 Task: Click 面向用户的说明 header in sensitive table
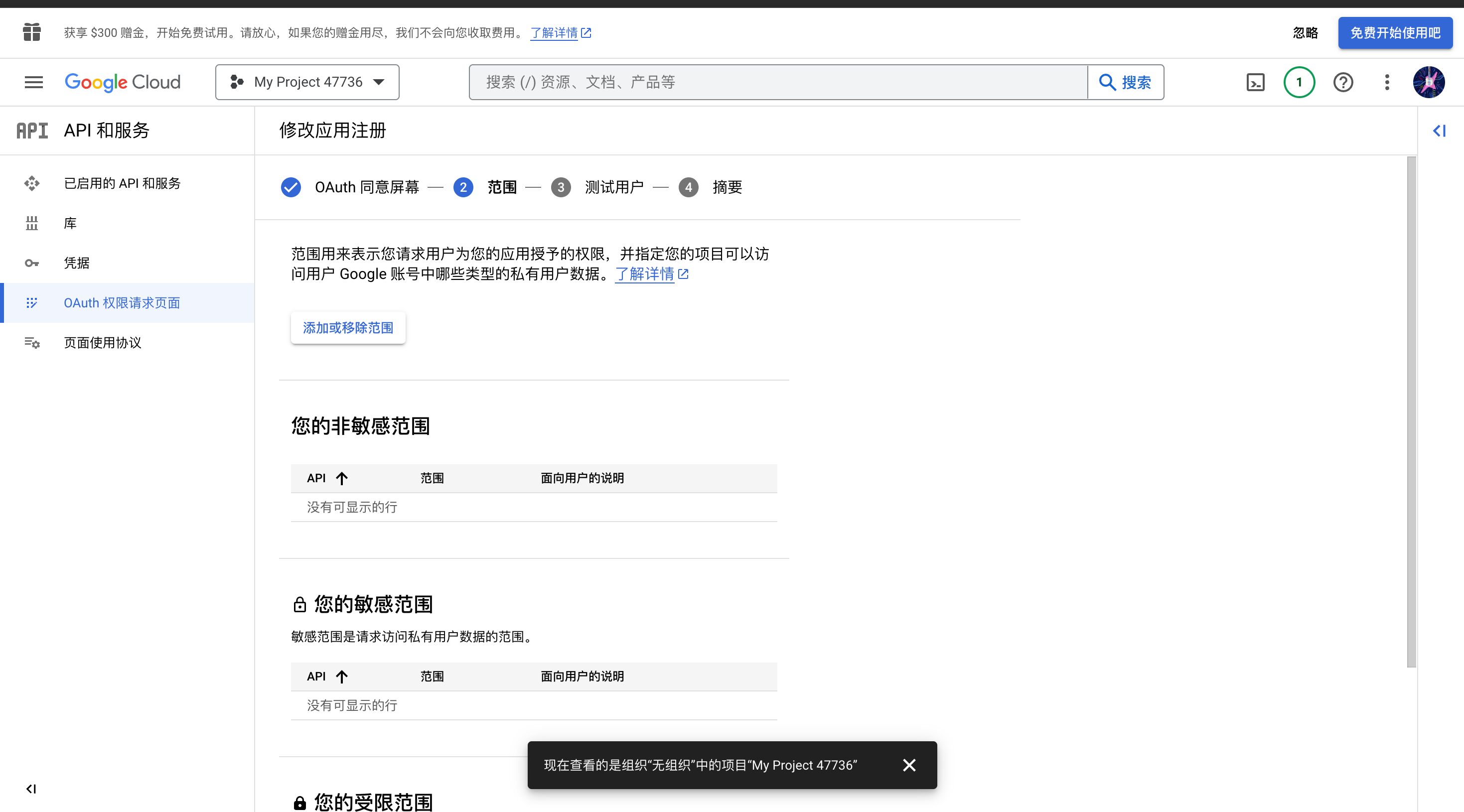pos(582,677)
